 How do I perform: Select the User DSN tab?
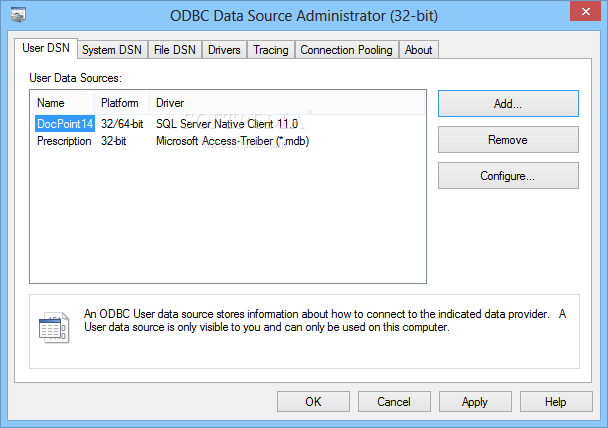tap(46, 48)
